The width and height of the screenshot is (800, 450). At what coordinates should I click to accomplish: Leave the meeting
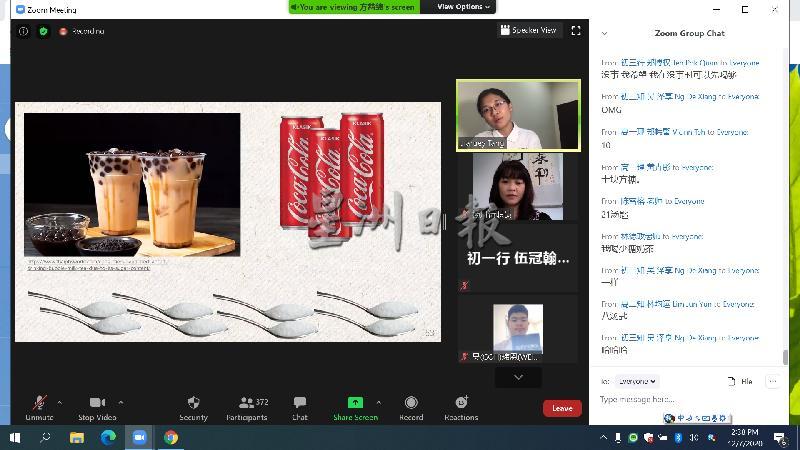tap(562, 408)
